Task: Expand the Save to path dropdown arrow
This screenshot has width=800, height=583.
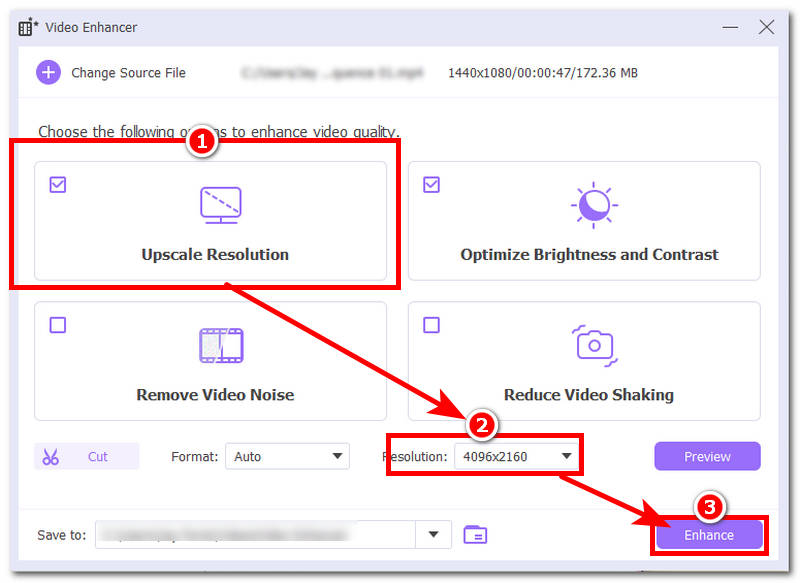Action: click(x=433, y=535)
